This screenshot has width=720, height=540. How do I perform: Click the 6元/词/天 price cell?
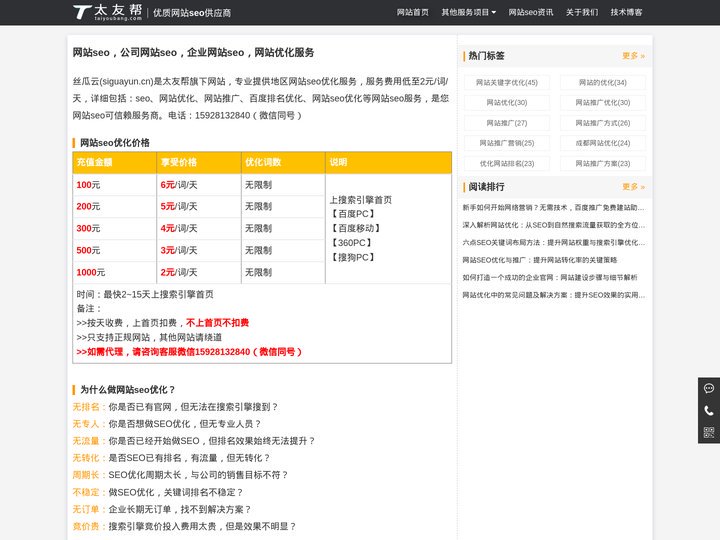(x=199, y=185)
